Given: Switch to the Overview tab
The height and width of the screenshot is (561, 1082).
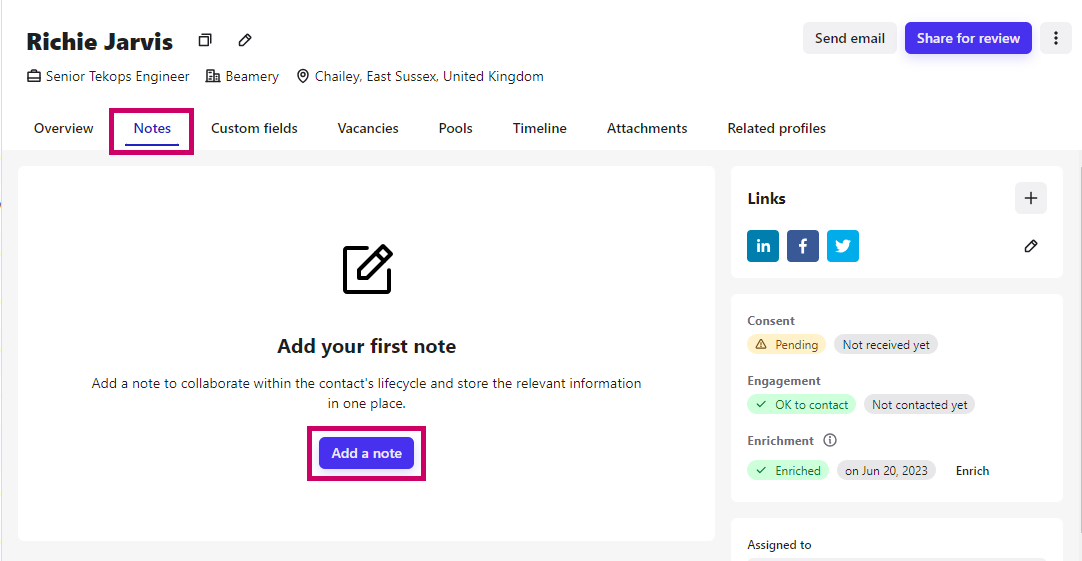Looking at the screenshot, I should (x=63, y=128).
